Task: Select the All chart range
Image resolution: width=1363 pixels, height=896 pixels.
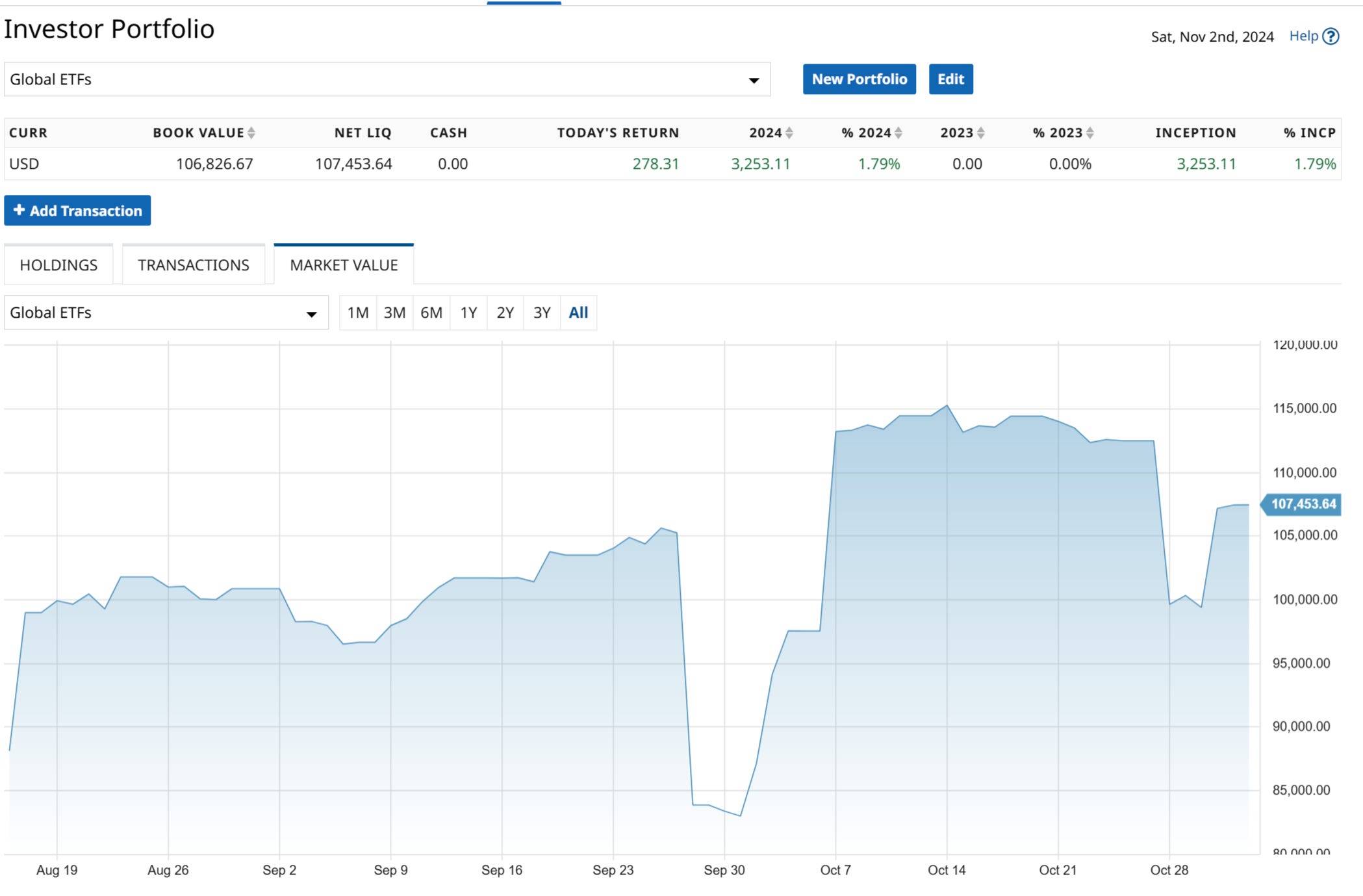Action: (578, 313)
